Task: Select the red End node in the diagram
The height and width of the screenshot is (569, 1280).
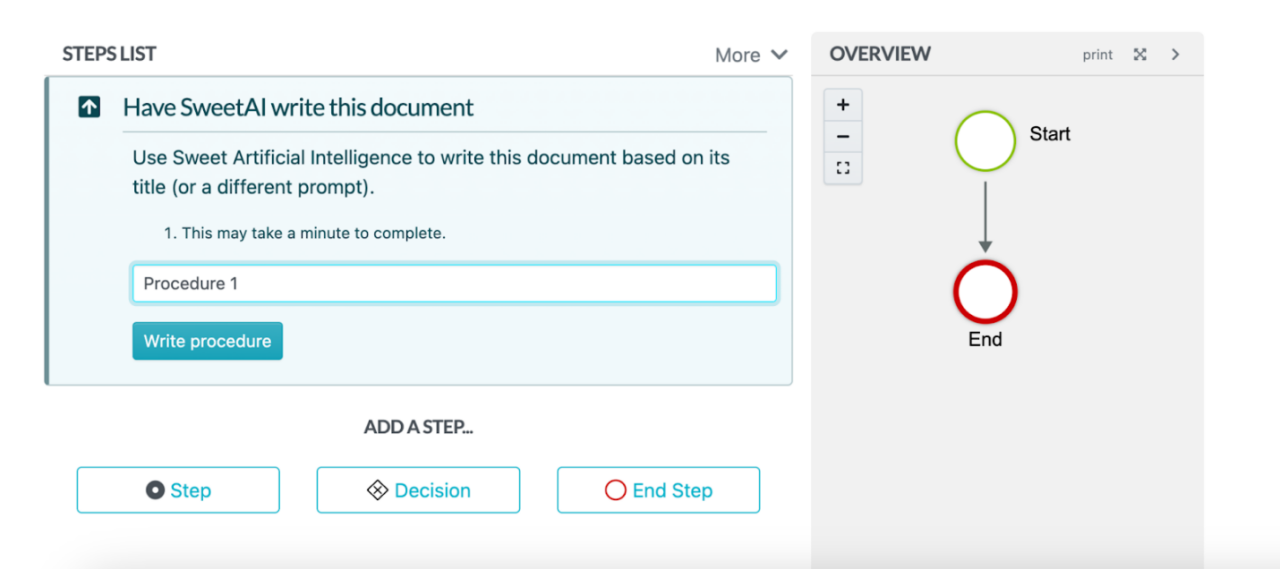Action: point(985,292)
